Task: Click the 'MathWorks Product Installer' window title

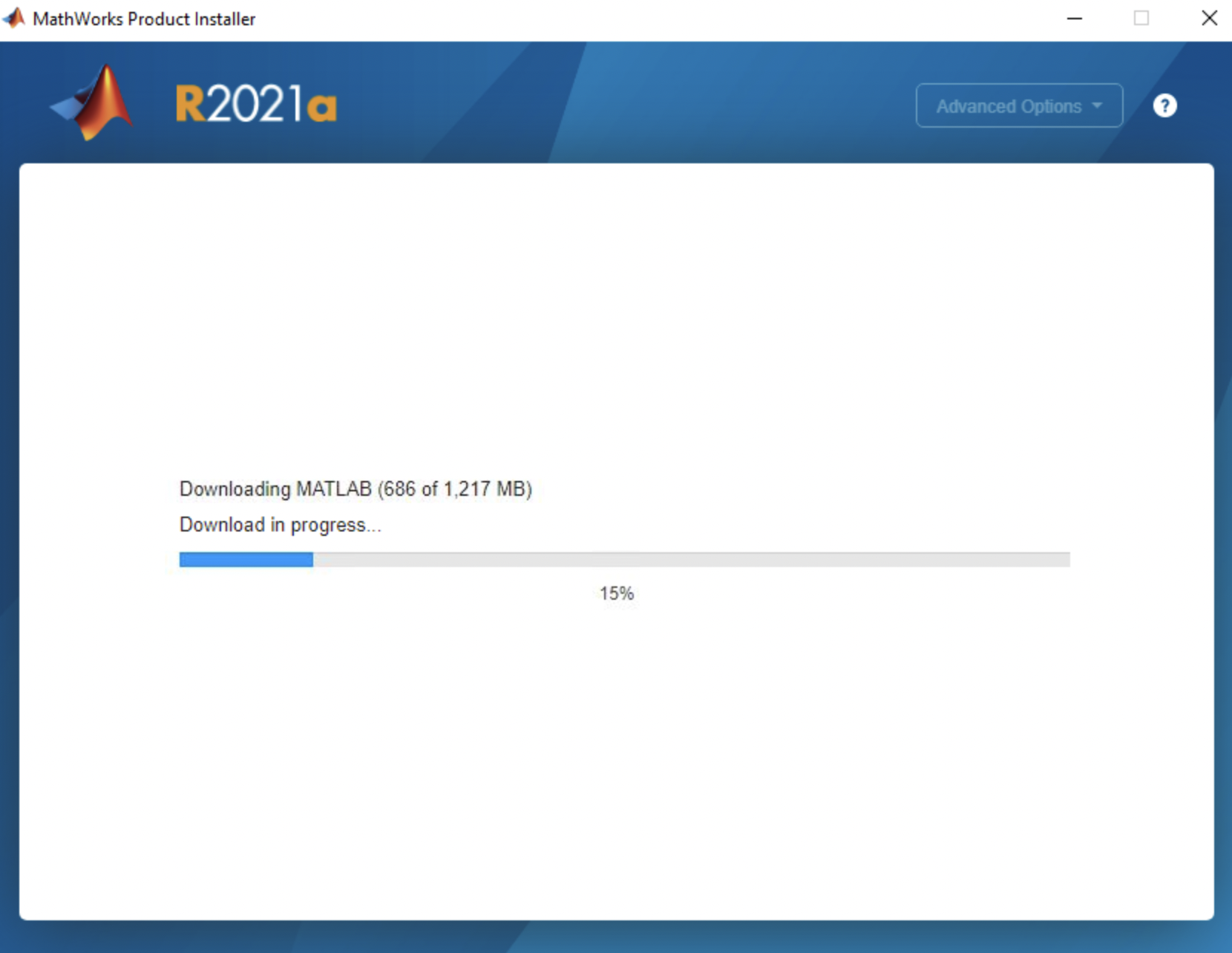Action: pos(144,19)
